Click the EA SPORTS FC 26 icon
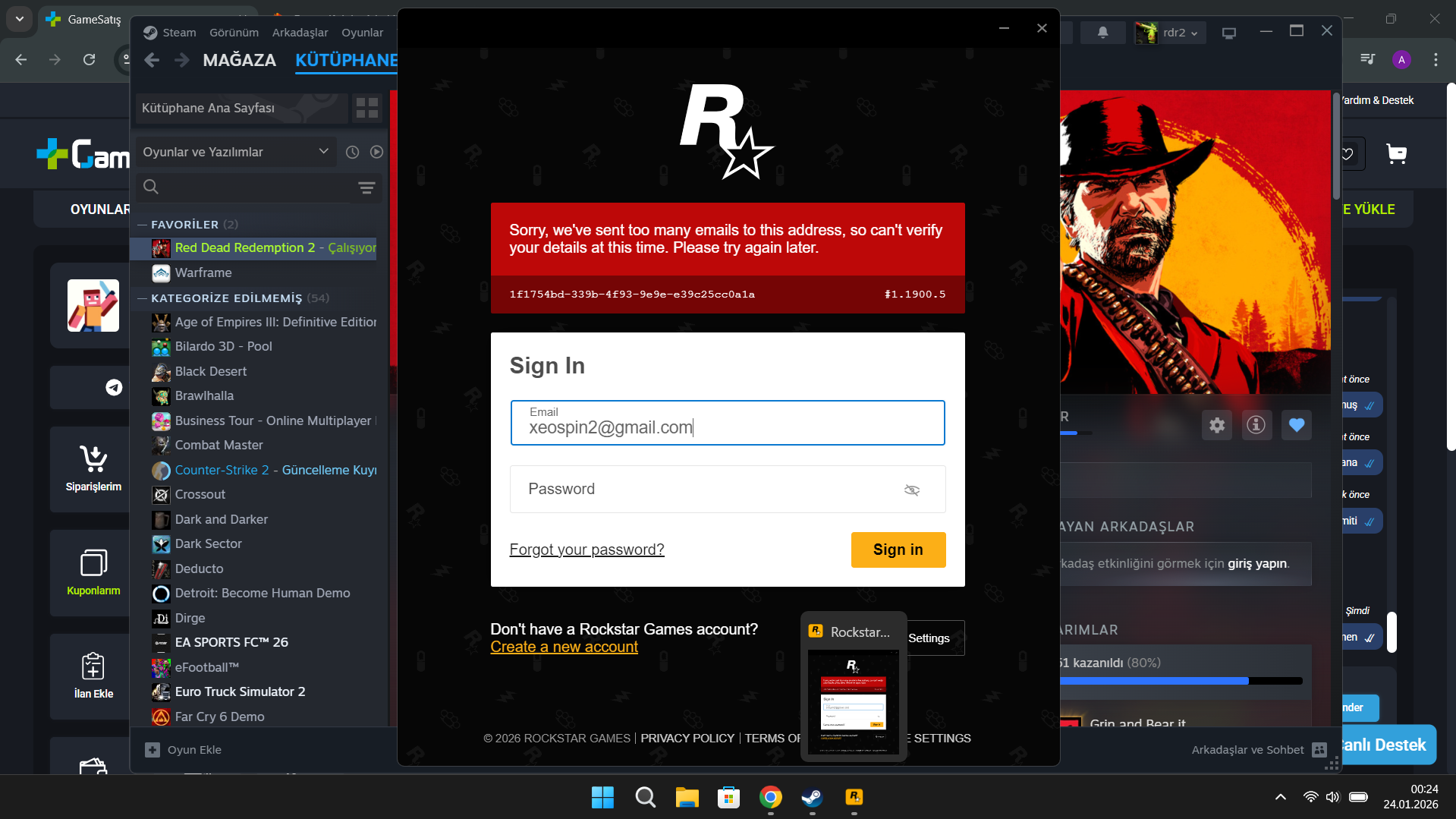The image size is (1456, 819). (x=161, y=643)
